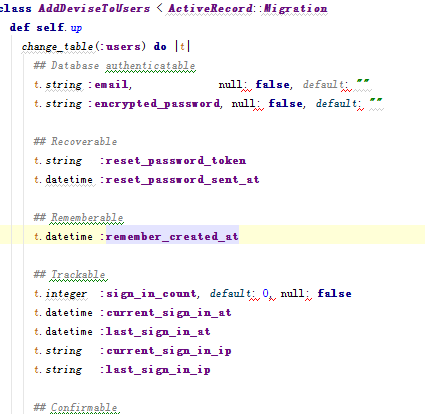Click the change_table method call

coord(57,46)
